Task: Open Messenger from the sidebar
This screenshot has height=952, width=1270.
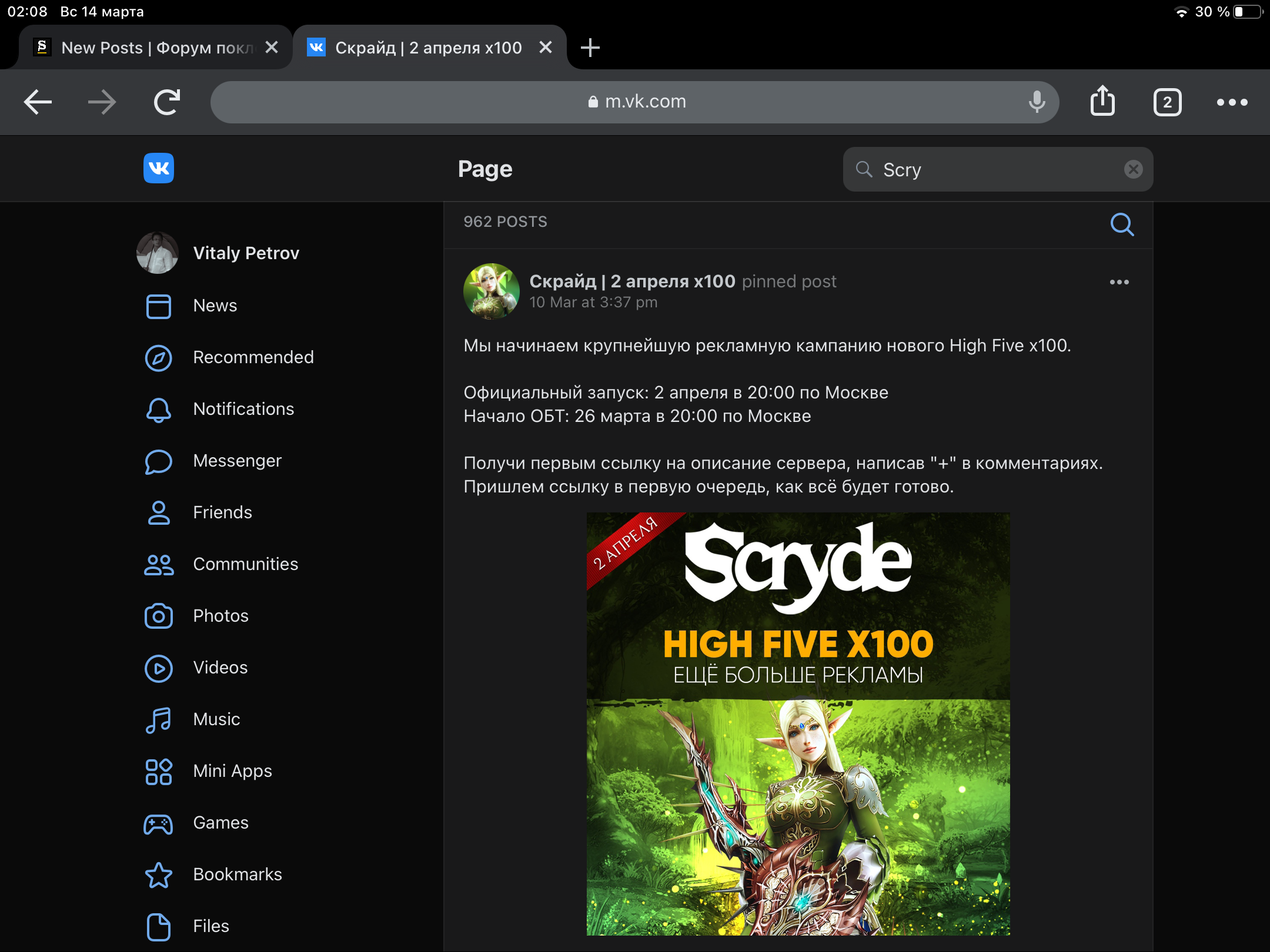Action: 237,461
